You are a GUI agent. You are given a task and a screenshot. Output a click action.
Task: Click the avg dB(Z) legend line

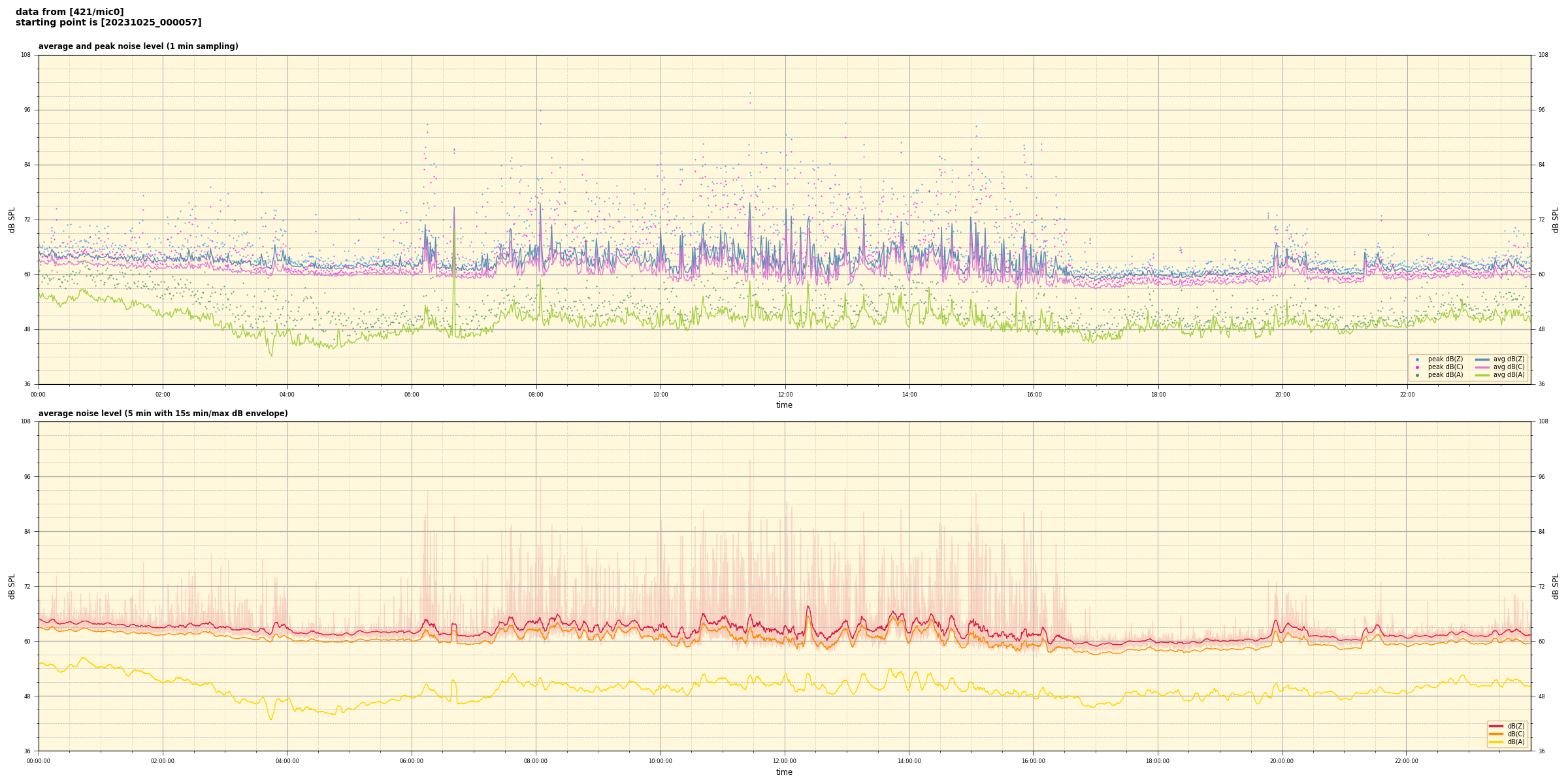point(1482,359)
